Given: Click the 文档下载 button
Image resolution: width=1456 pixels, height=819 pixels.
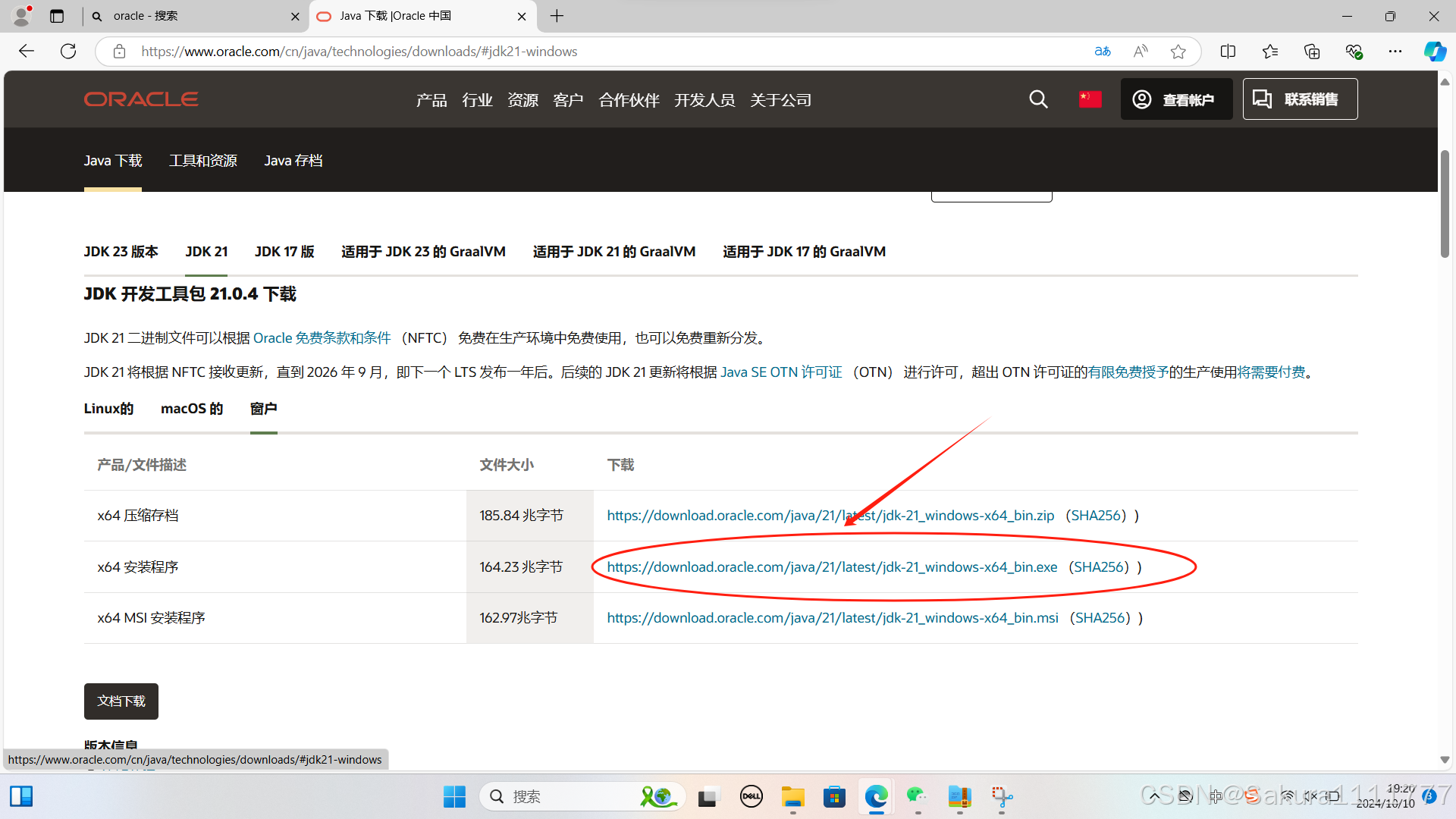Looking at the screenshot, I should tap(121, 701).
